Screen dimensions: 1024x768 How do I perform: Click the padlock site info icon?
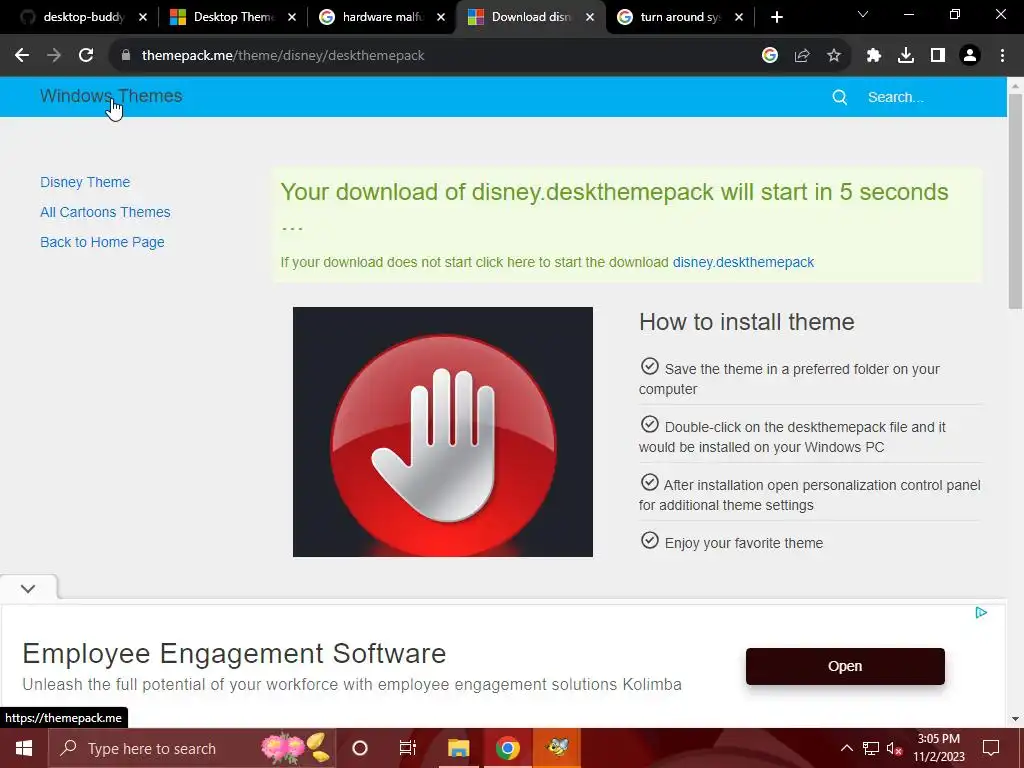(126, 56)
